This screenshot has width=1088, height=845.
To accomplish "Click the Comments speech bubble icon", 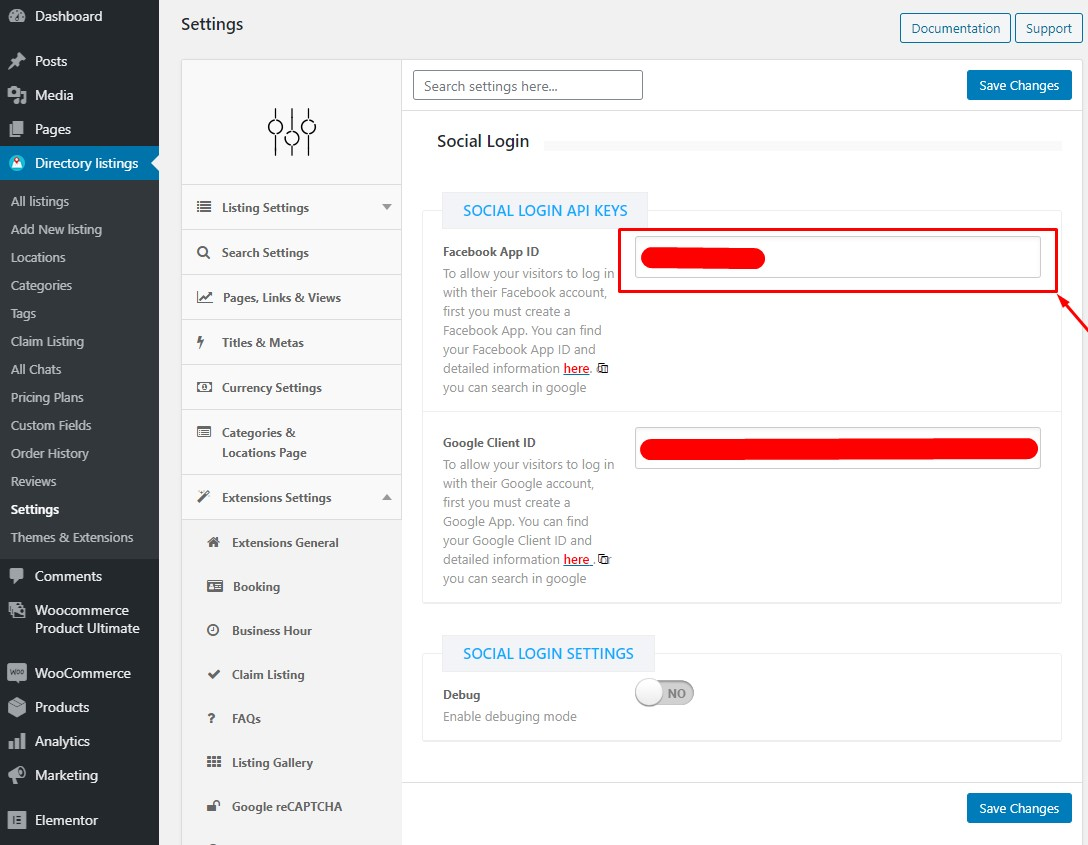I will (x=17, y=576).
